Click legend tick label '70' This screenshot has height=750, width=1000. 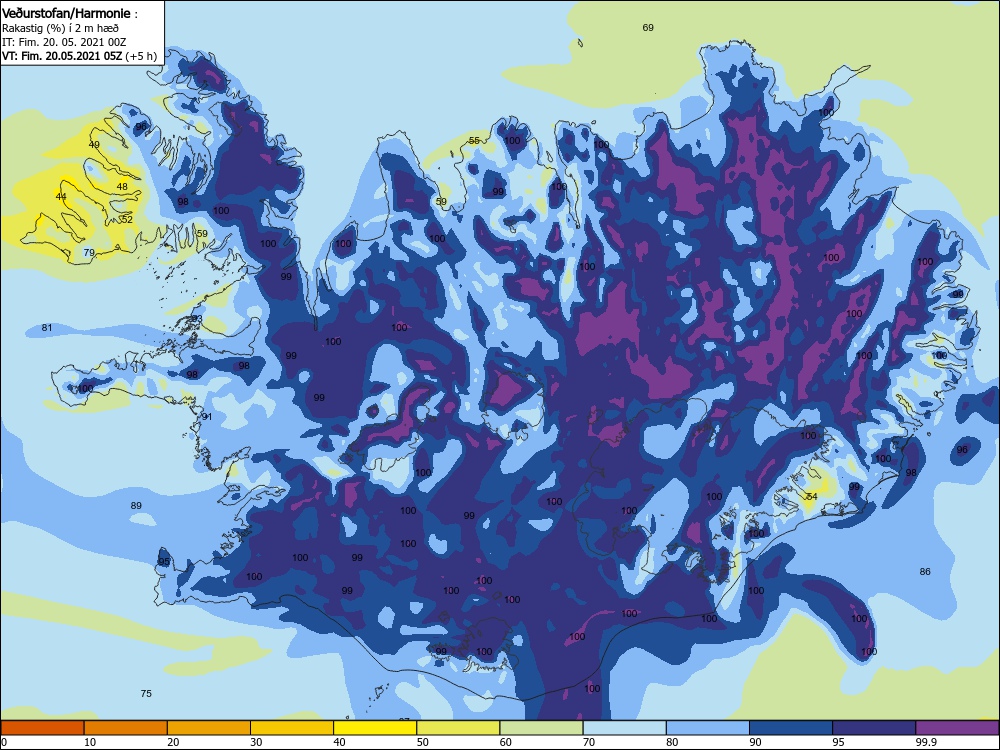[x=589, y=742]
